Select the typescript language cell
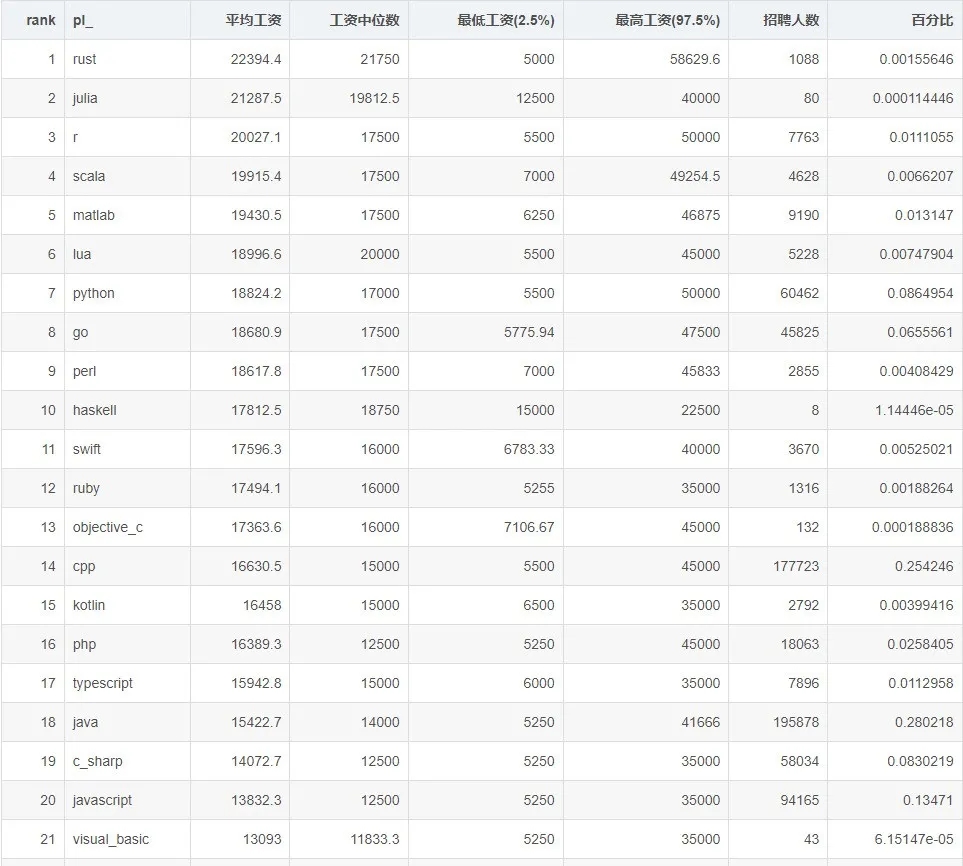963x866 pixels. point(103,683)
